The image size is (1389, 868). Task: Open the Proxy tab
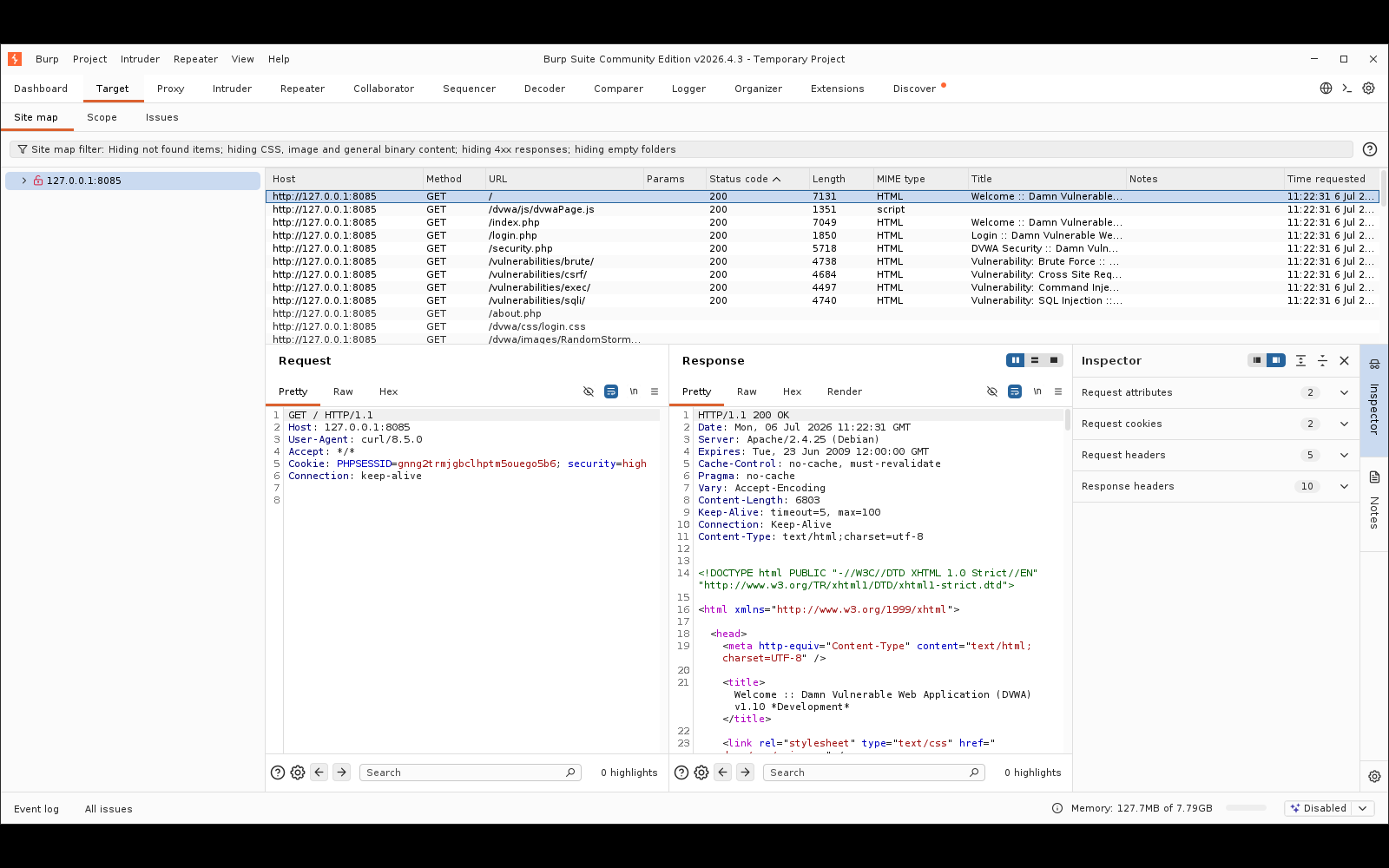pos(171,89)
